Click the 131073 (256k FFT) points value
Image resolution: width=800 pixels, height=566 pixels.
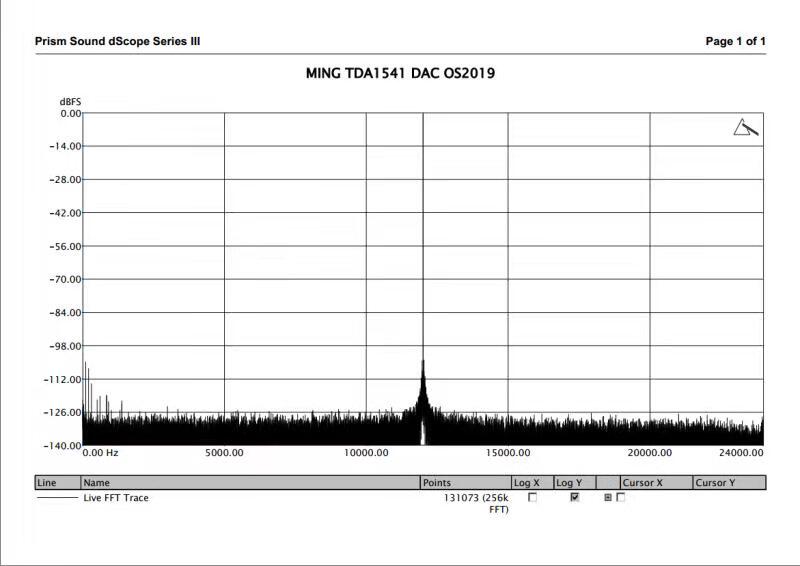[x=477, y=503]
